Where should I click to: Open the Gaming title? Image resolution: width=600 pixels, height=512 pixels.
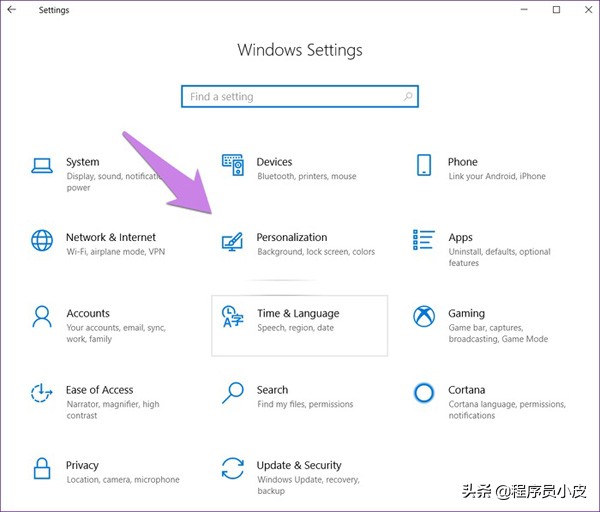click(x=466, y=313)
